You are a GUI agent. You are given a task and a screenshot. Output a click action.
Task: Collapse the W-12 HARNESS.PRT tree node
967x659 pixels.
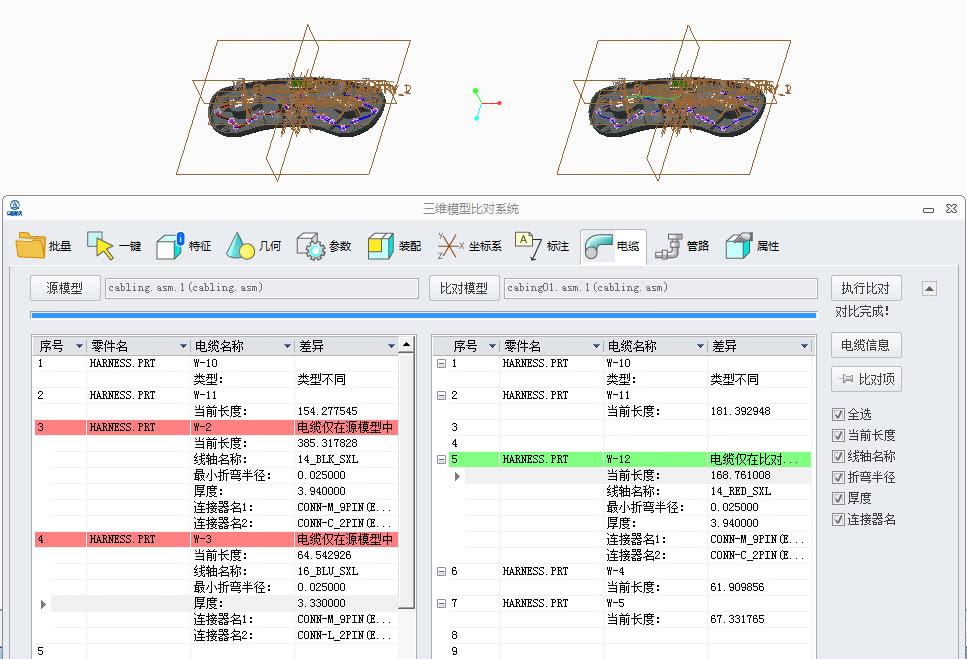click(440, 459)
